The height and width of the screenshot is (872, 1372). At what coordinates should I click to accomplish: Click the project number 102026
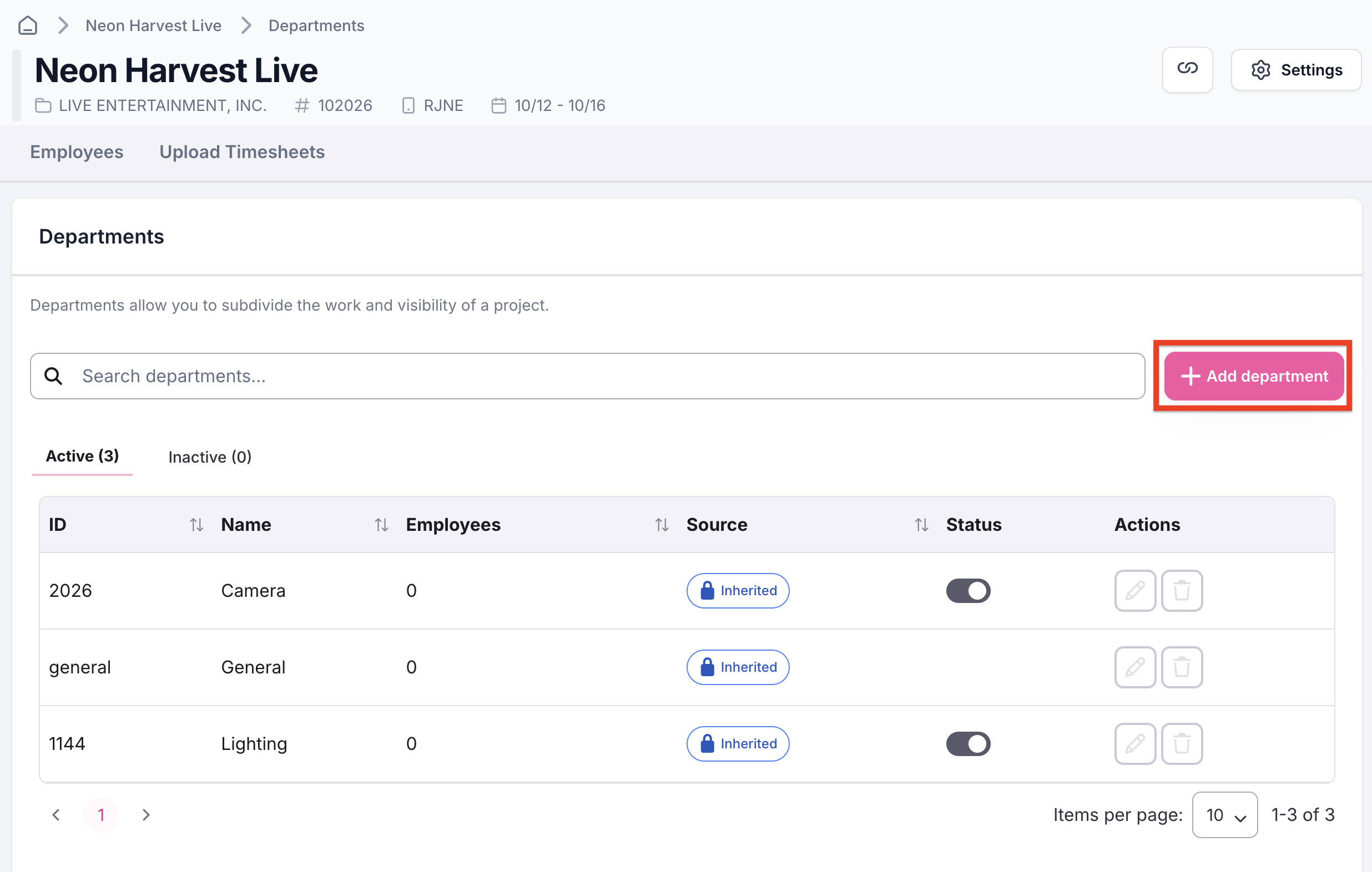[x=345, y=105]
